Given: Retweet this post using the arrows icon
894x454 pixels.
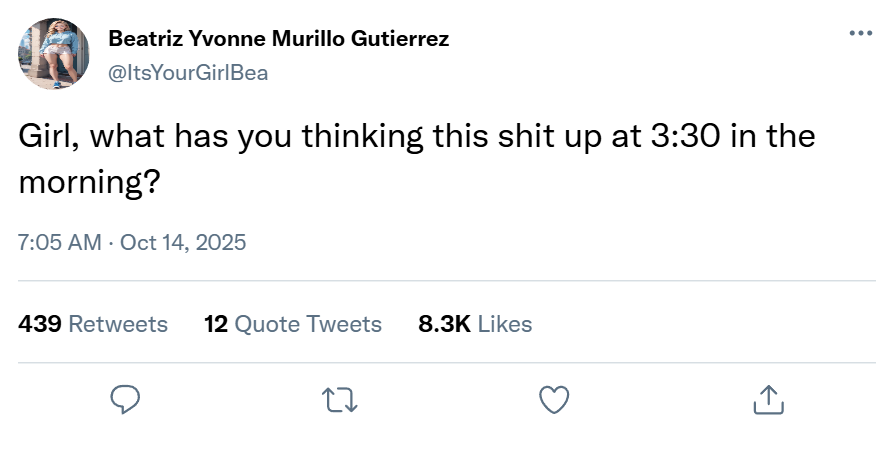Looking at the screenshot, I should point(340,400).
